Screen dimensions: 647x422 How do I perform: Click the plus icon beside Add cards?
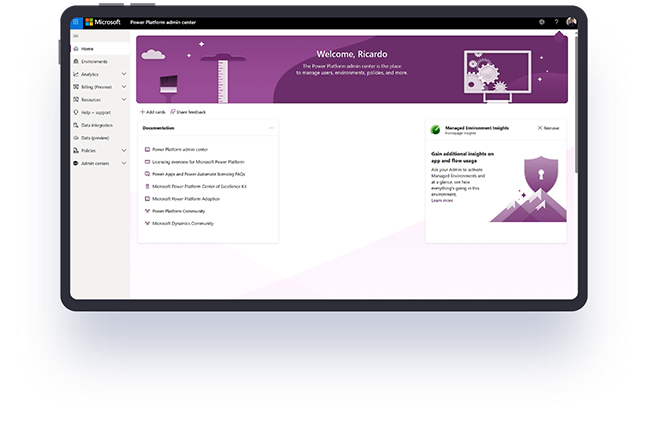click(x=142, y=112)
